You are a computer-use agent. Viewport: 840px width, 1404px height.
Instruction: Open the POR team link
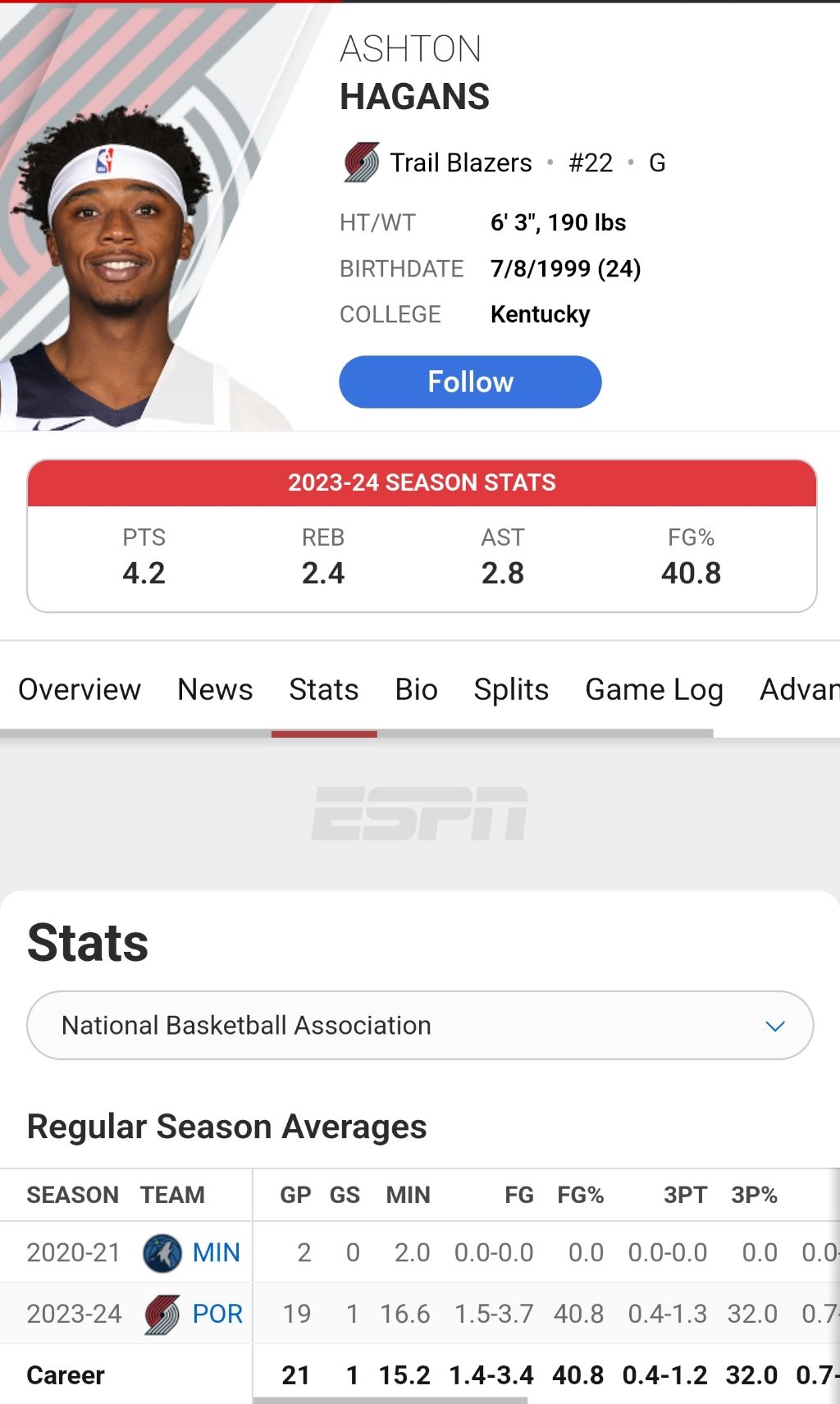pyautogui.click(x=217, y=1315)
